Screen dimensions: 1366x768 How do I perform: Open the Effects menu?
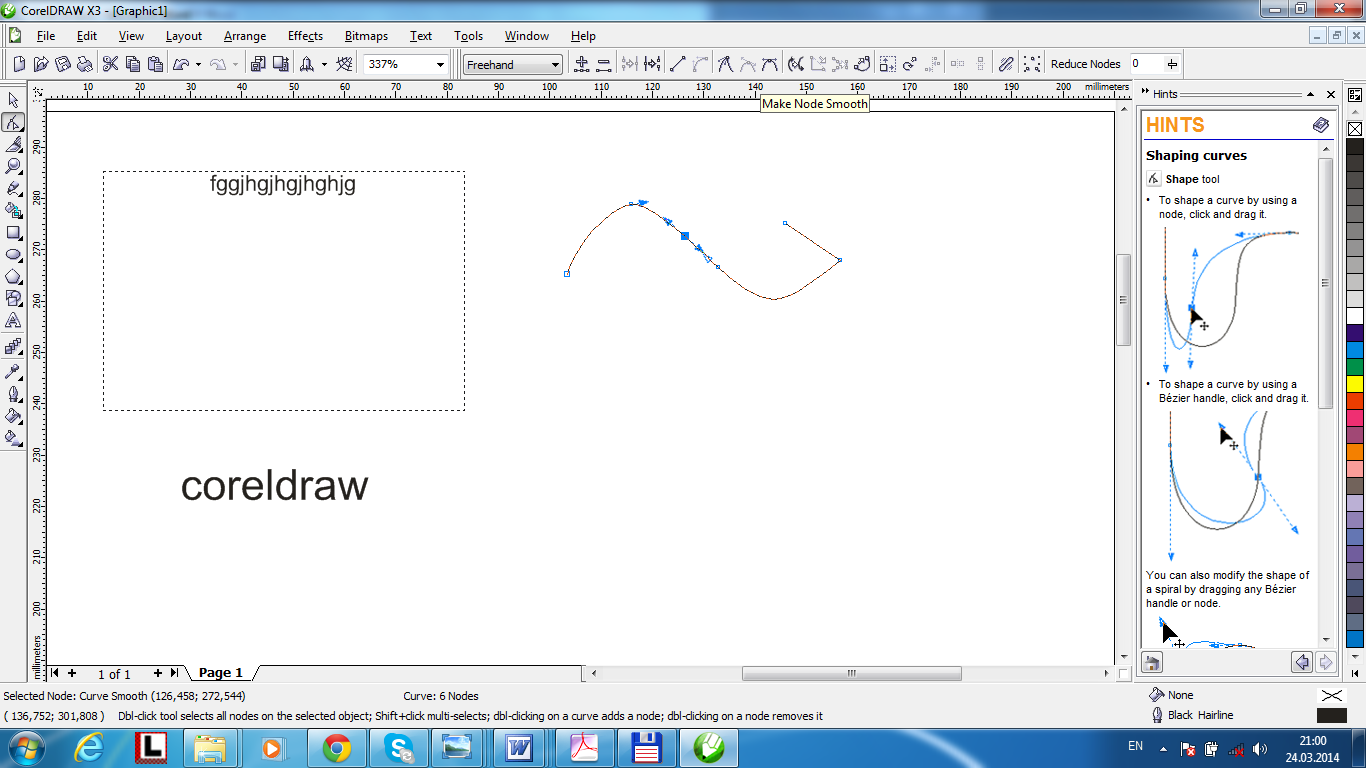(305, 36)
